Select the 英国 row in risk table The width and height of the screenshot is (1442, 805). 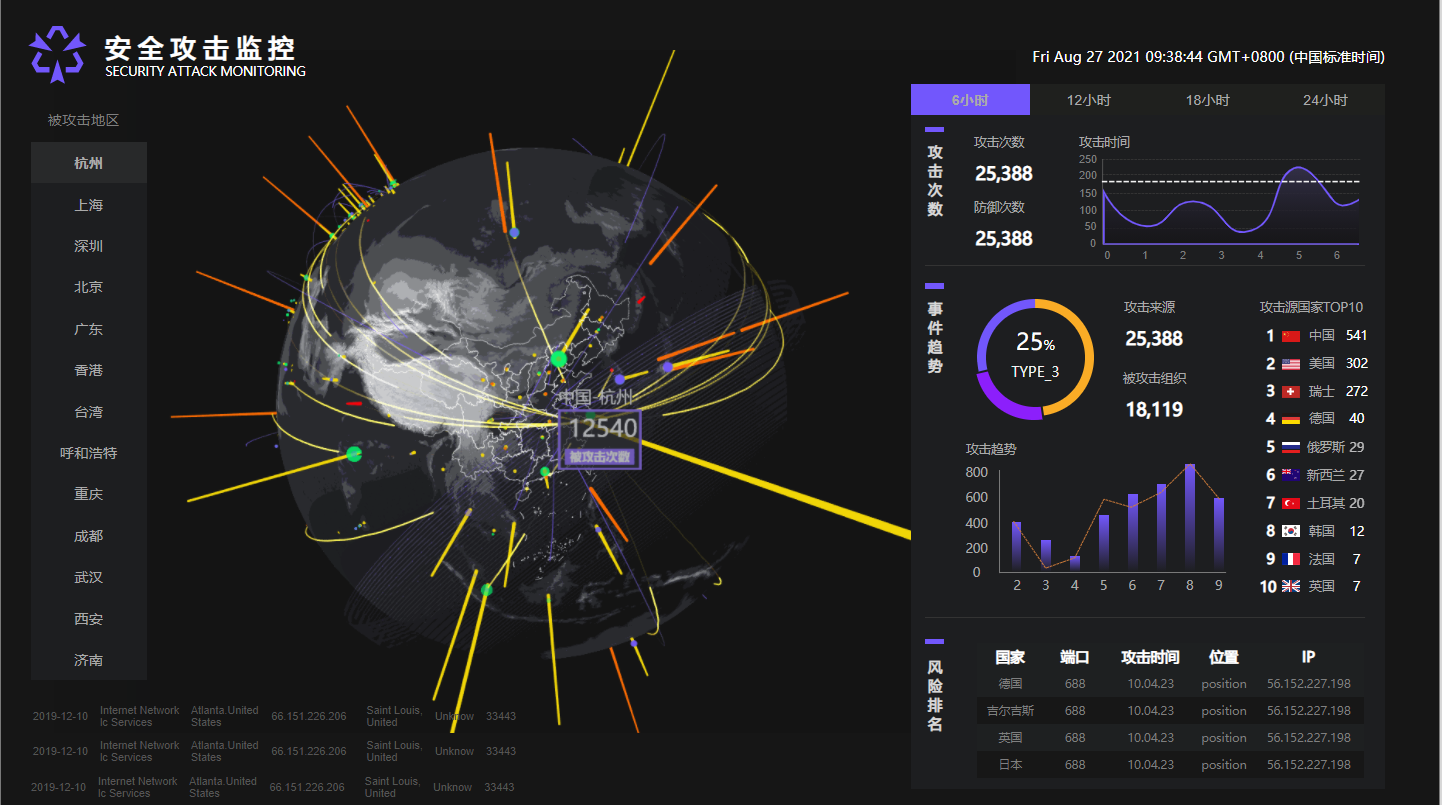click(x=1170, y=738)
